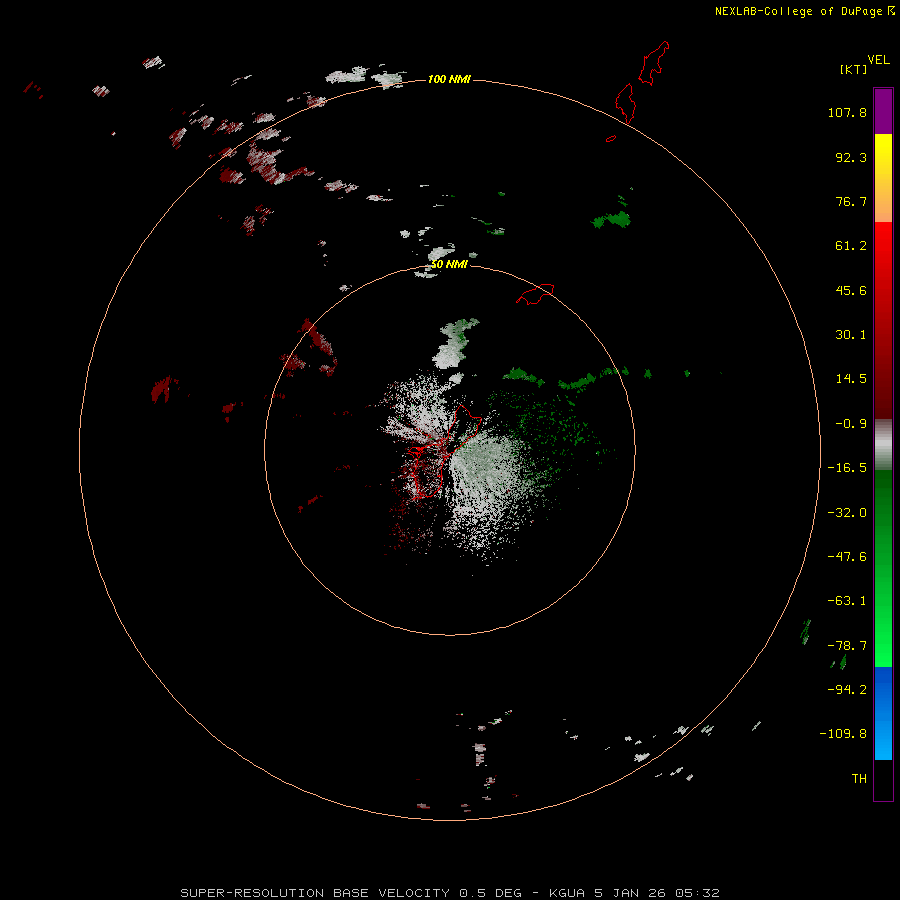Click the small island outline on the 50 NMI ring

pos(536,294)
